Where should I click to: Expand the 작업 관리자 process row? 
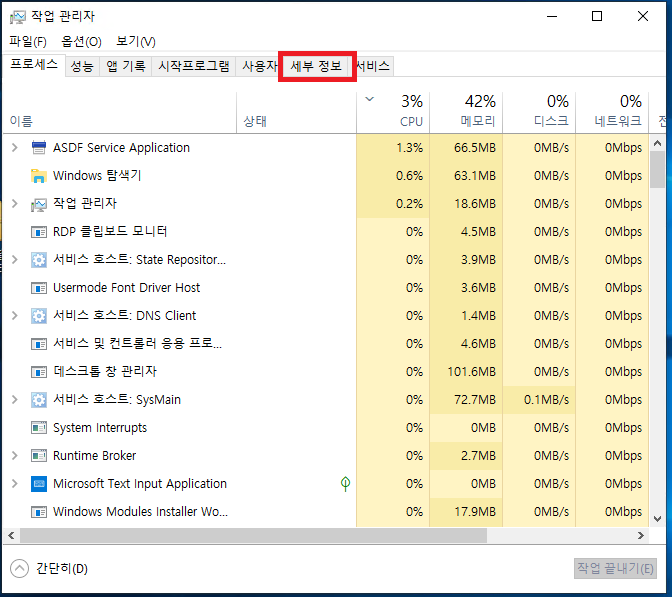coord(15,203)
